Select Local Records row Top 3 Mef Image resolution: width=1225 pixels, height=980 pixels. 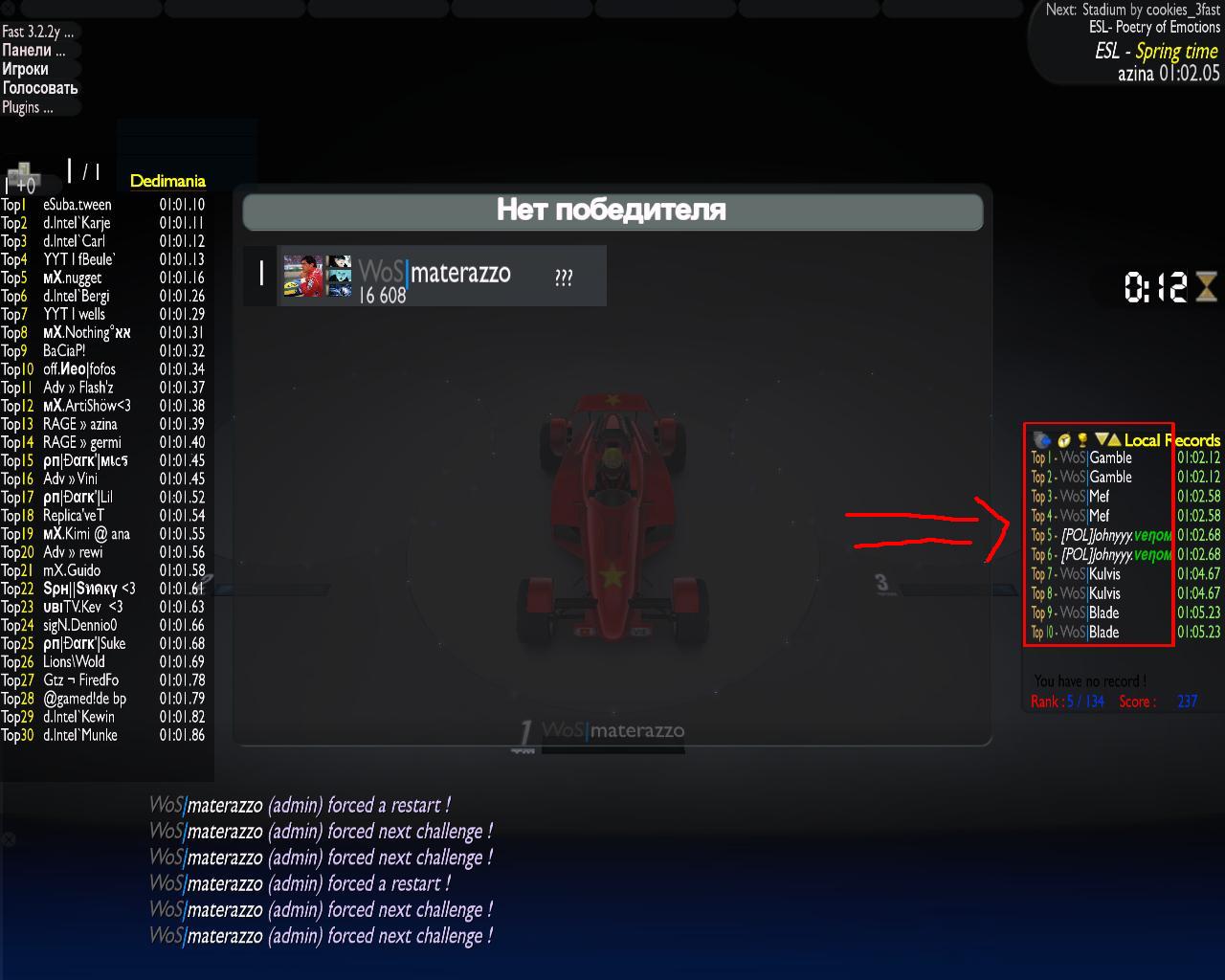click(1125, 496)
